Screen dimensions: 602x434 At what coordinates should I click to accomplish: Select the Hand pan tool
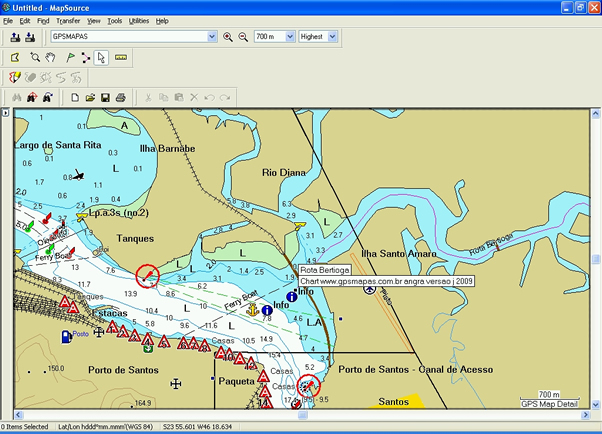click(x=49, y=58)
